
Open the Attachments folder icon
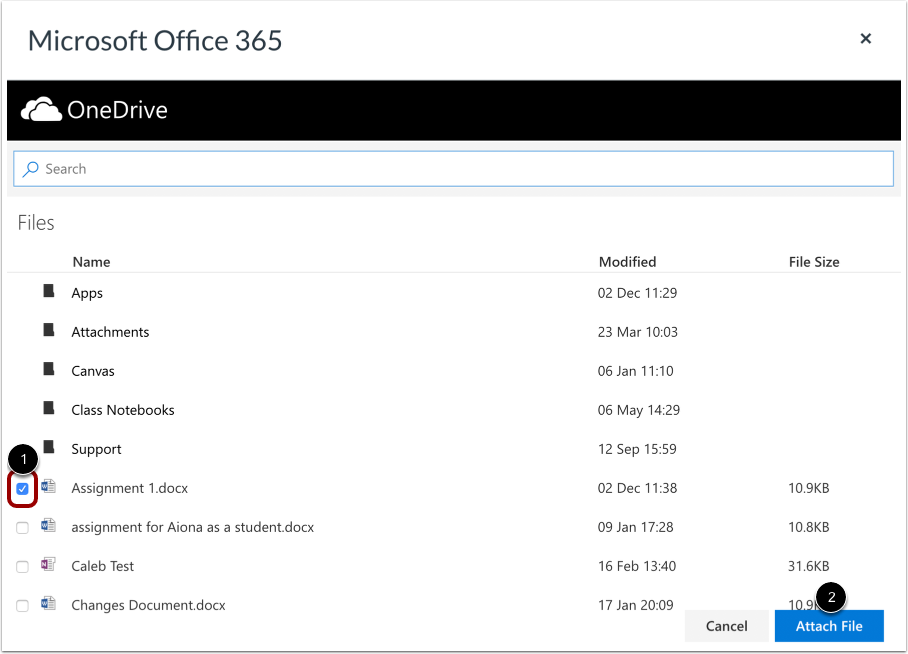point(48,332)
